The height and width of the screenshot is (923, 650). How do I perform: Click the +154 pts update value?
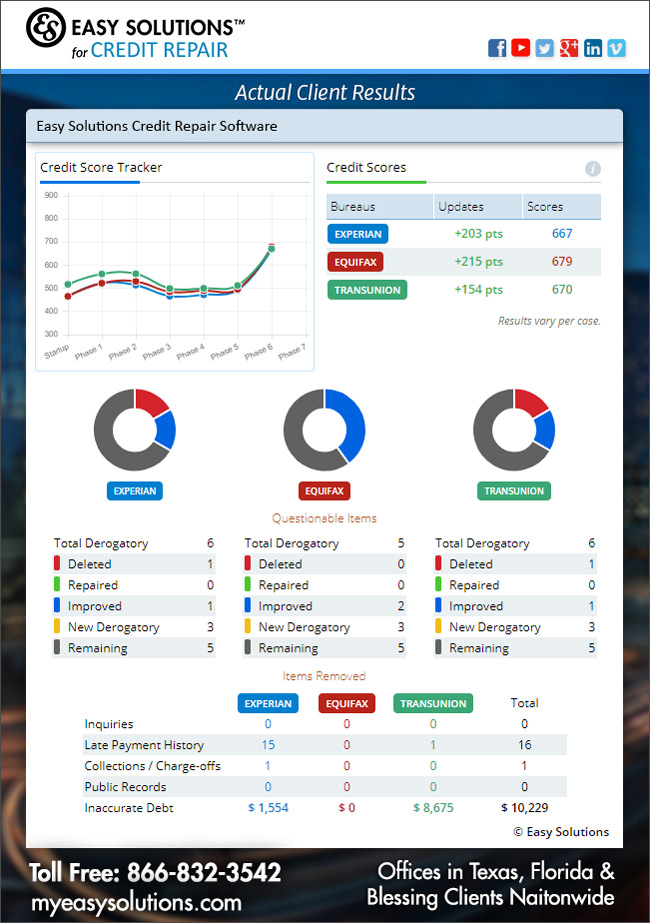point(478,290)
